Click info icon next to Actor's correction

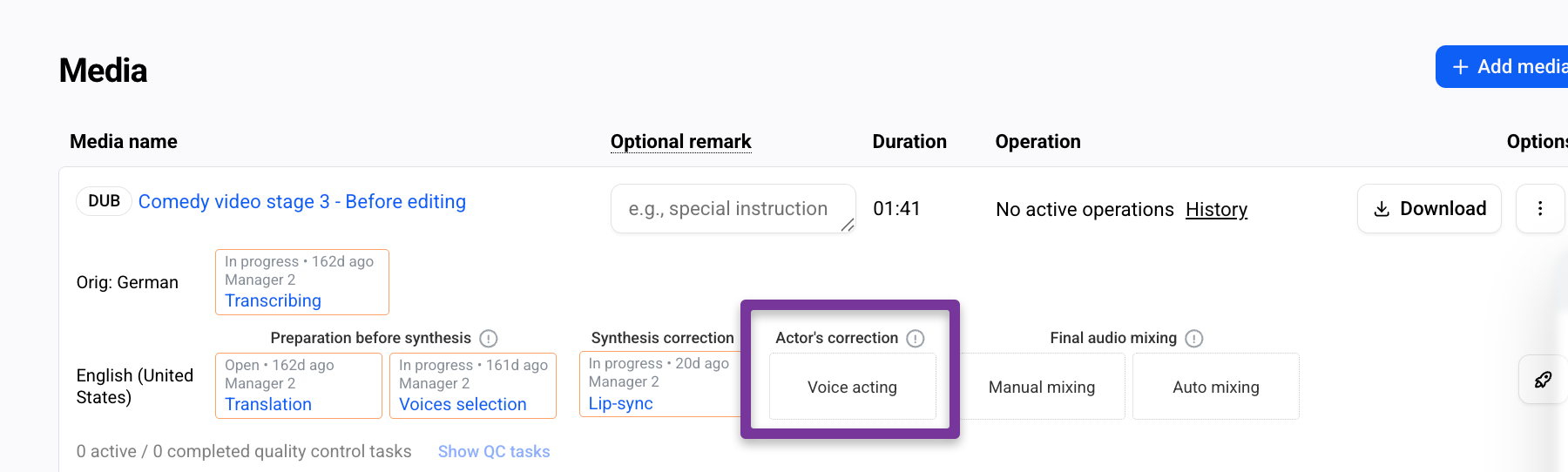pyautogui.click(x=916, y=338)
